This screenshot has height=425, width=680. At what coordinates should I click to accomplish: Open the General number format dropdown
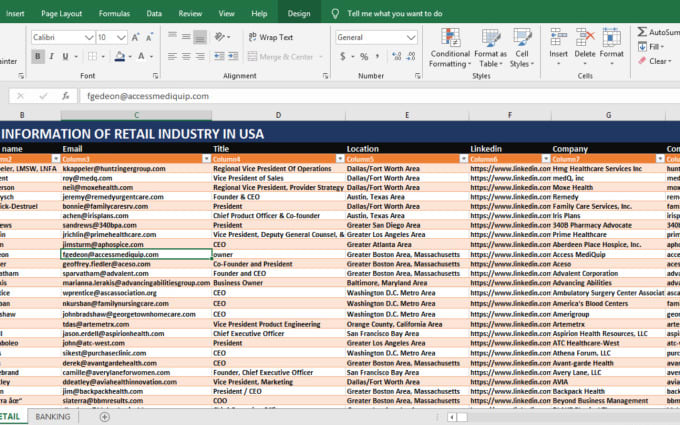pos(411,38)
